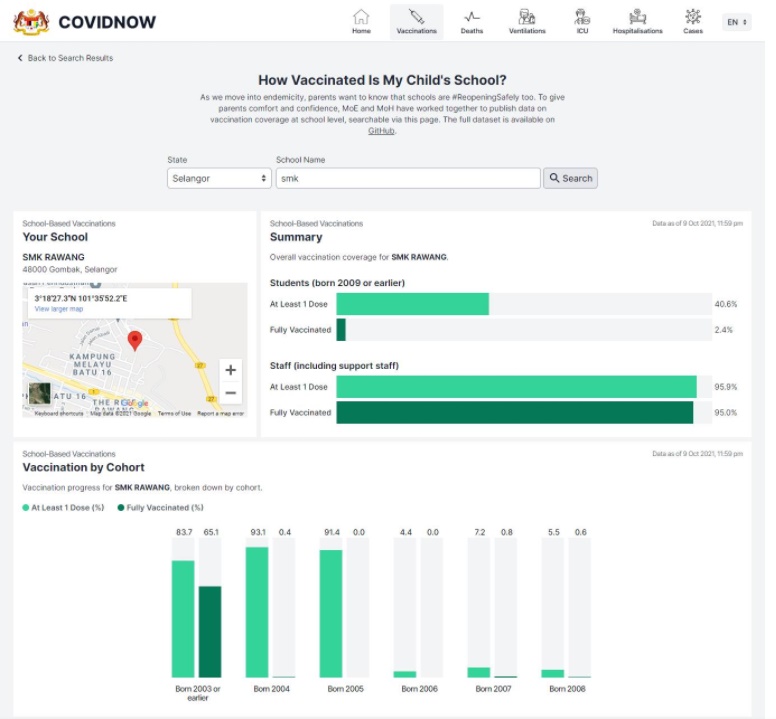Select the Deaths icon in navbar
Screen dimensions: 776x719
[472, 17]
